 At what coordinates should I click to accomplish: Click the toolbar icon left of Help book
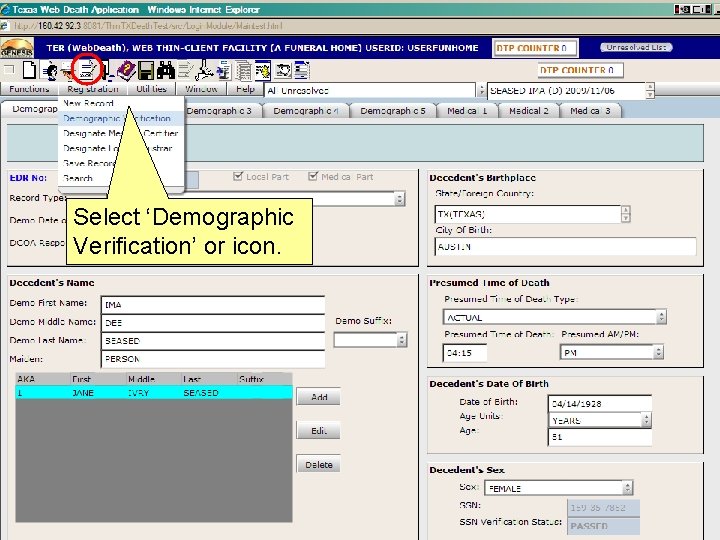click(107, 71)
